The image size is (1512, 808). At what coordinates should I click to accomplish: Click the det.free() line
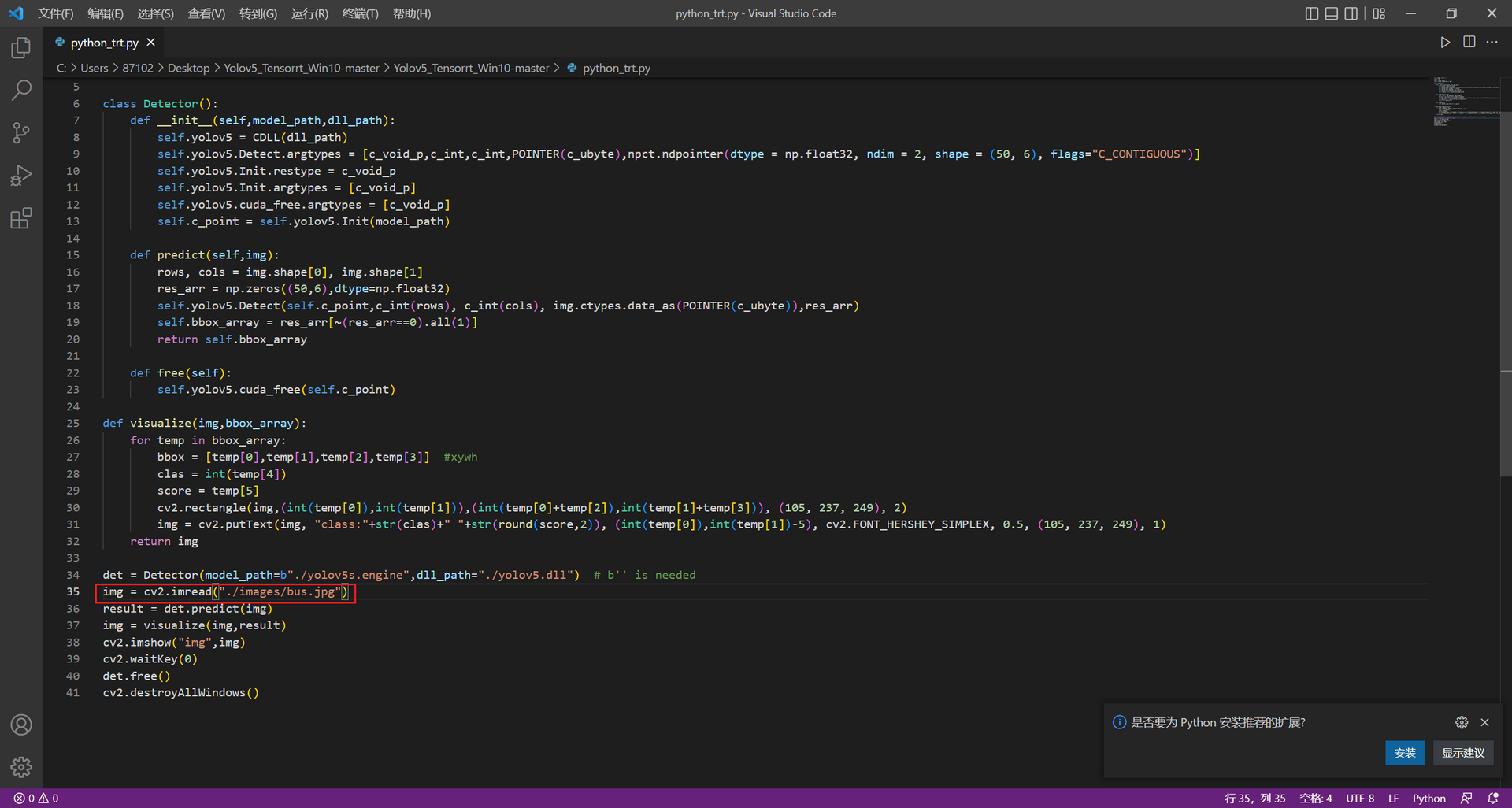pyautogui.click(x=136, y=676)
